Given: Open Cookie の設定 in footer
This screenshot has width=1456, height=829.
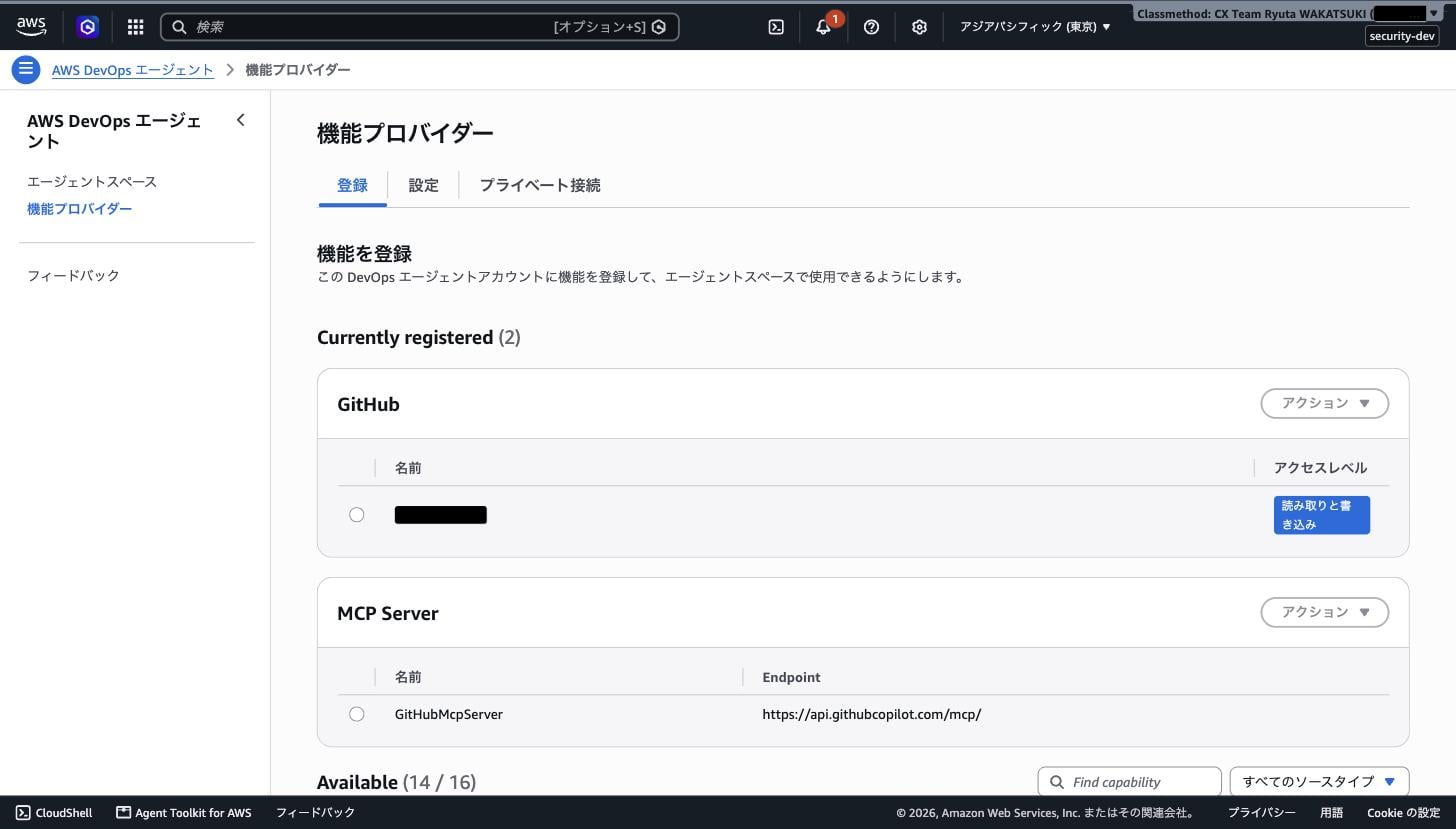Looking at the screenshot, I should point(1403,812).
